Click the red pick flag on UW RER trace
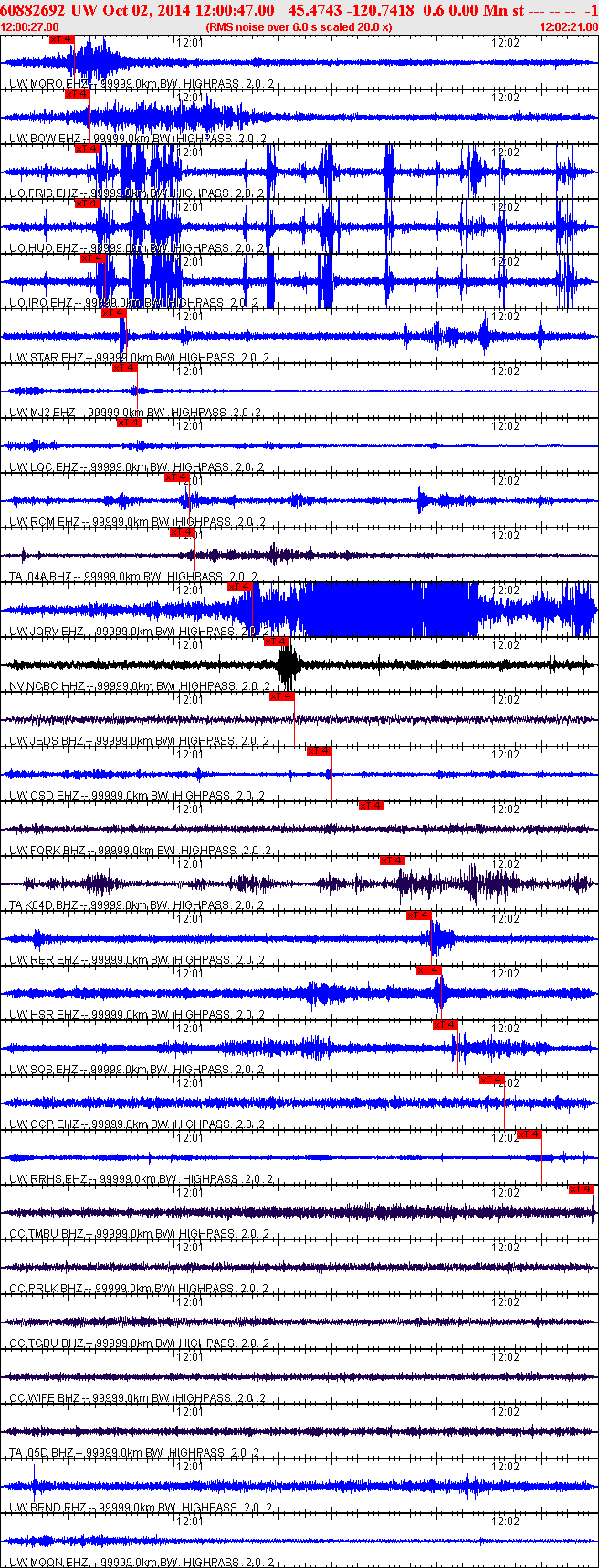 [x=418, y=915]
